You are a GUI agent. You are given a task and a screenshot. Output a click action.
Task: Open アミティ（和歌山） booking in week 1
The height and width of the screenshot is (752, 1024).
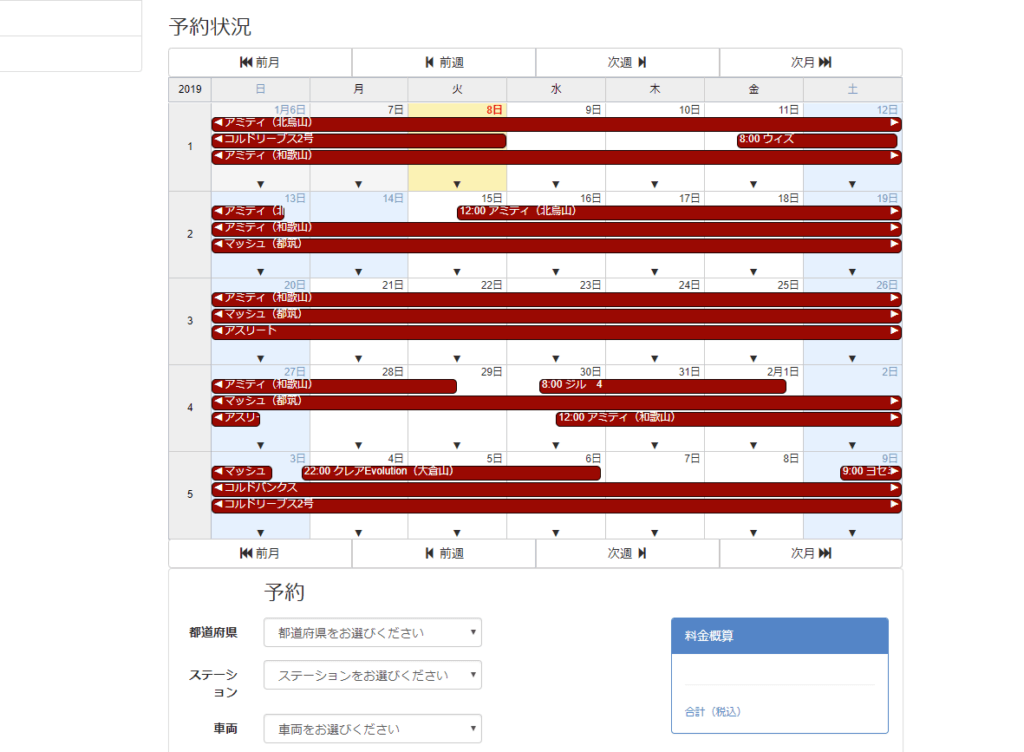(x=556, y=156)
